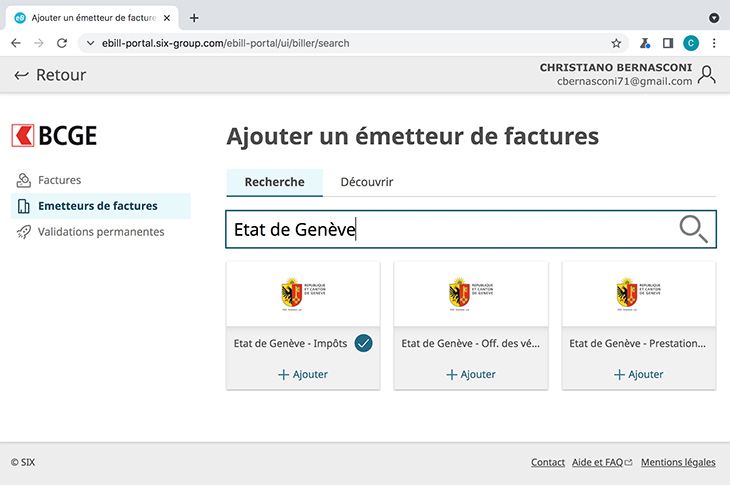
Task: Close the Ajouter un émetteur tab
Action: click(x=167, y=18)
